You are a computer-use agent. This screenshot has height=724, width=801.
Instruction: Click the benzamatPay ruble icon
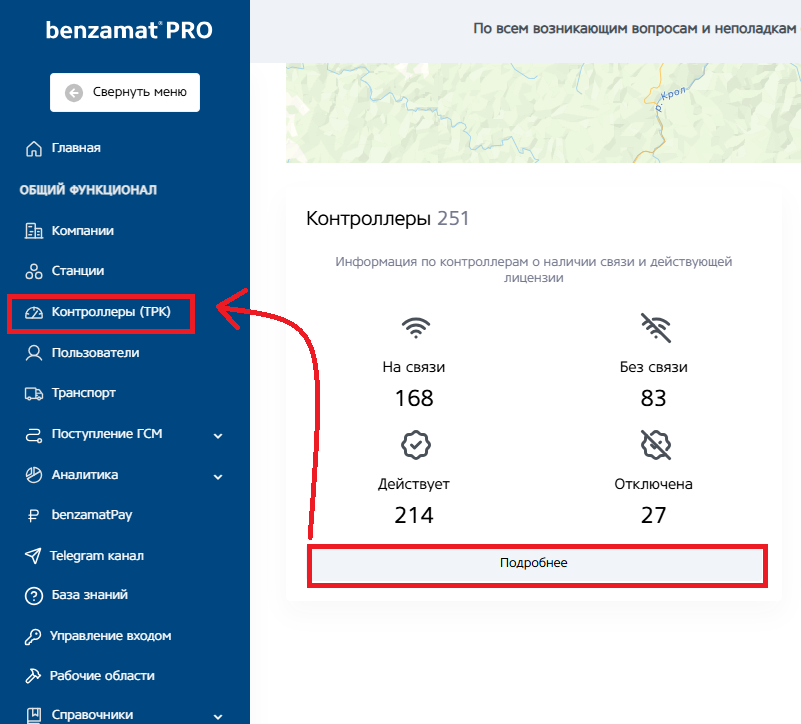33,516
